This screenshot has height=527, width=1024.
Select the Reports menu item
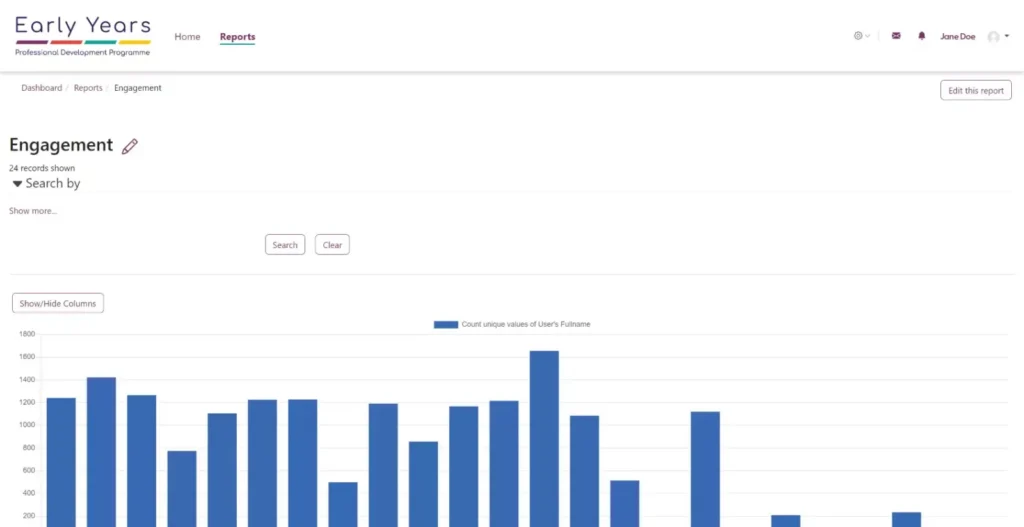click(x=237, y=37)
